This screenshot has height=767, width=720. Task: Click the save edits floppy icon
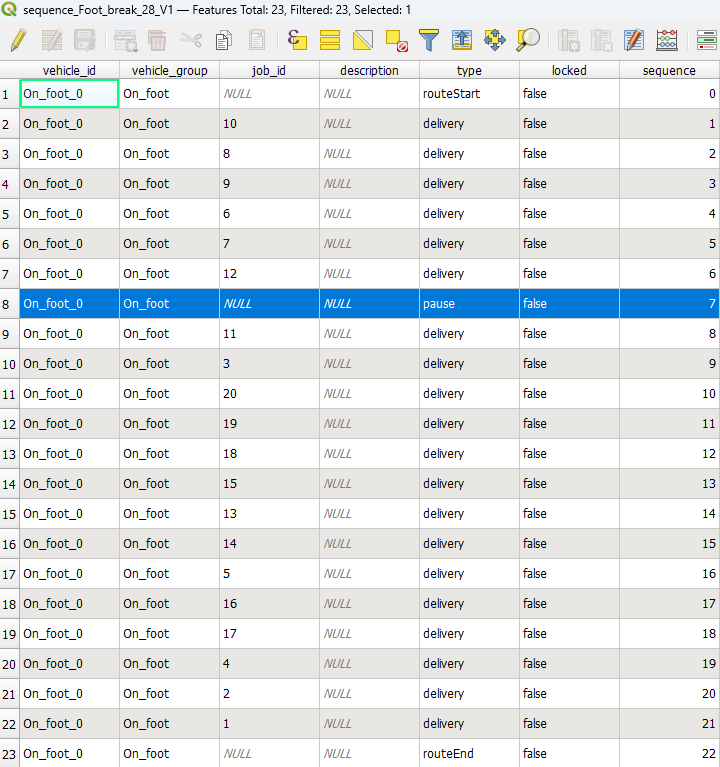point(85,40)
